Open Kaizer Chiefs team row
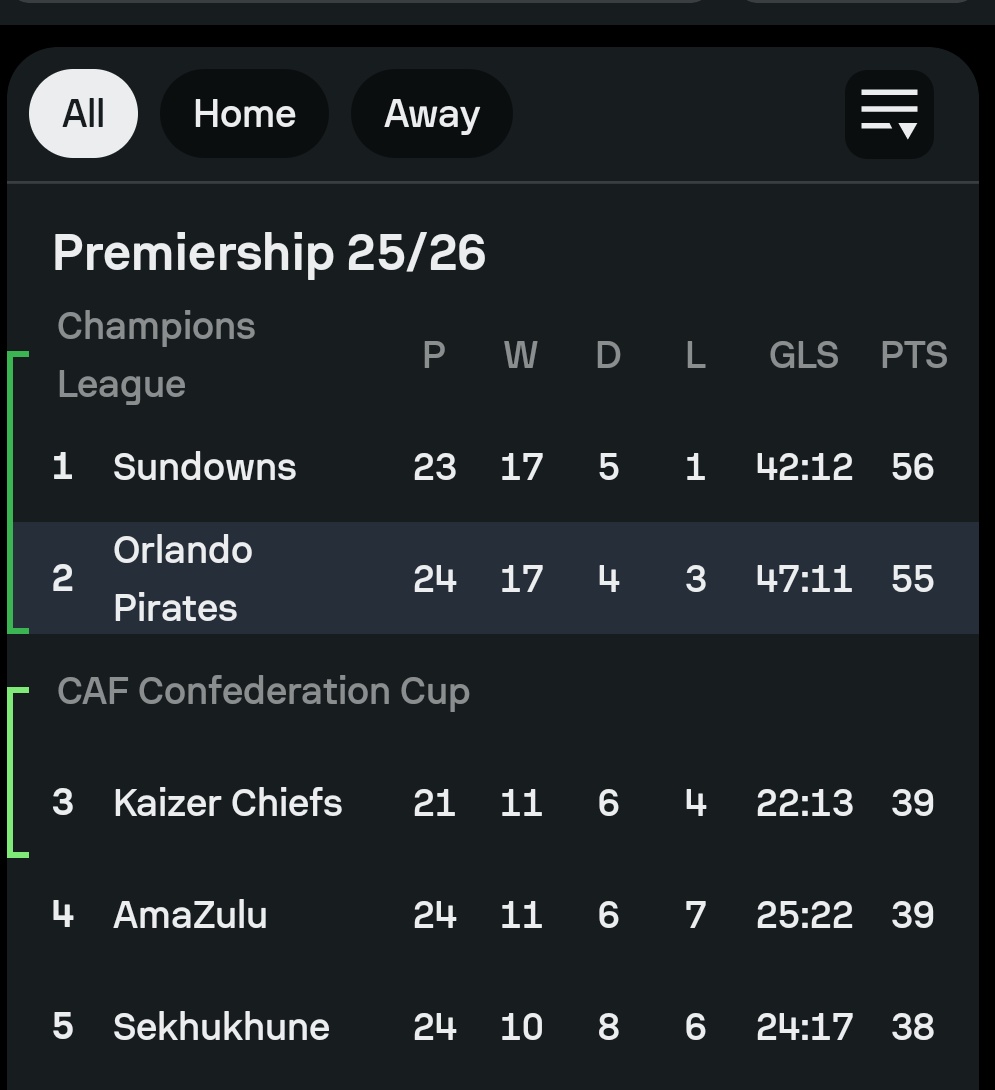The image size is (995, 1090). [x=496, y=802]
